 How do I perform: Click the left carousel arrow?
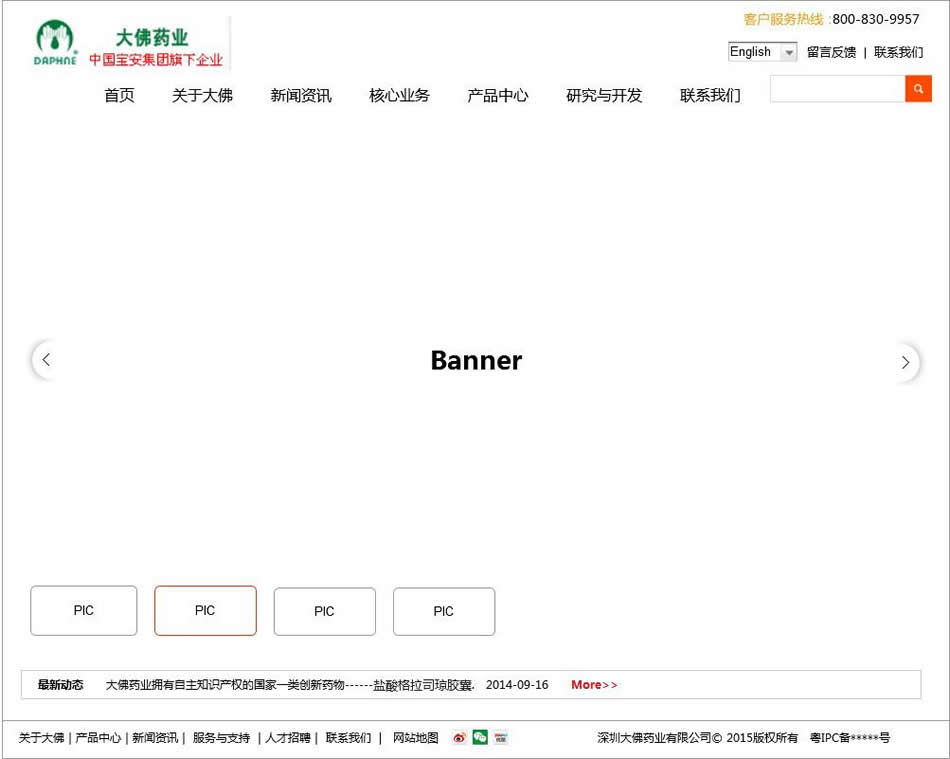(46, 360)
